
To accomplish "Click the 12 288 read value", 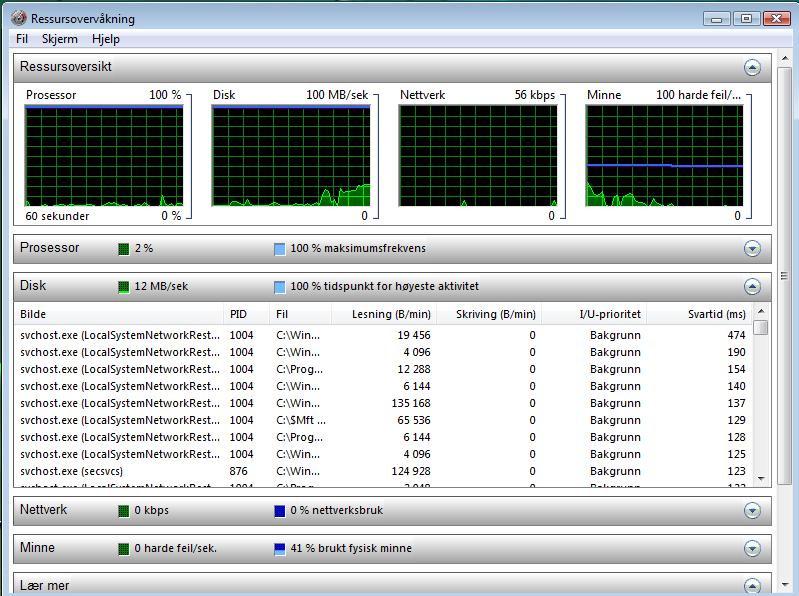I will click(x=414, y=369).
